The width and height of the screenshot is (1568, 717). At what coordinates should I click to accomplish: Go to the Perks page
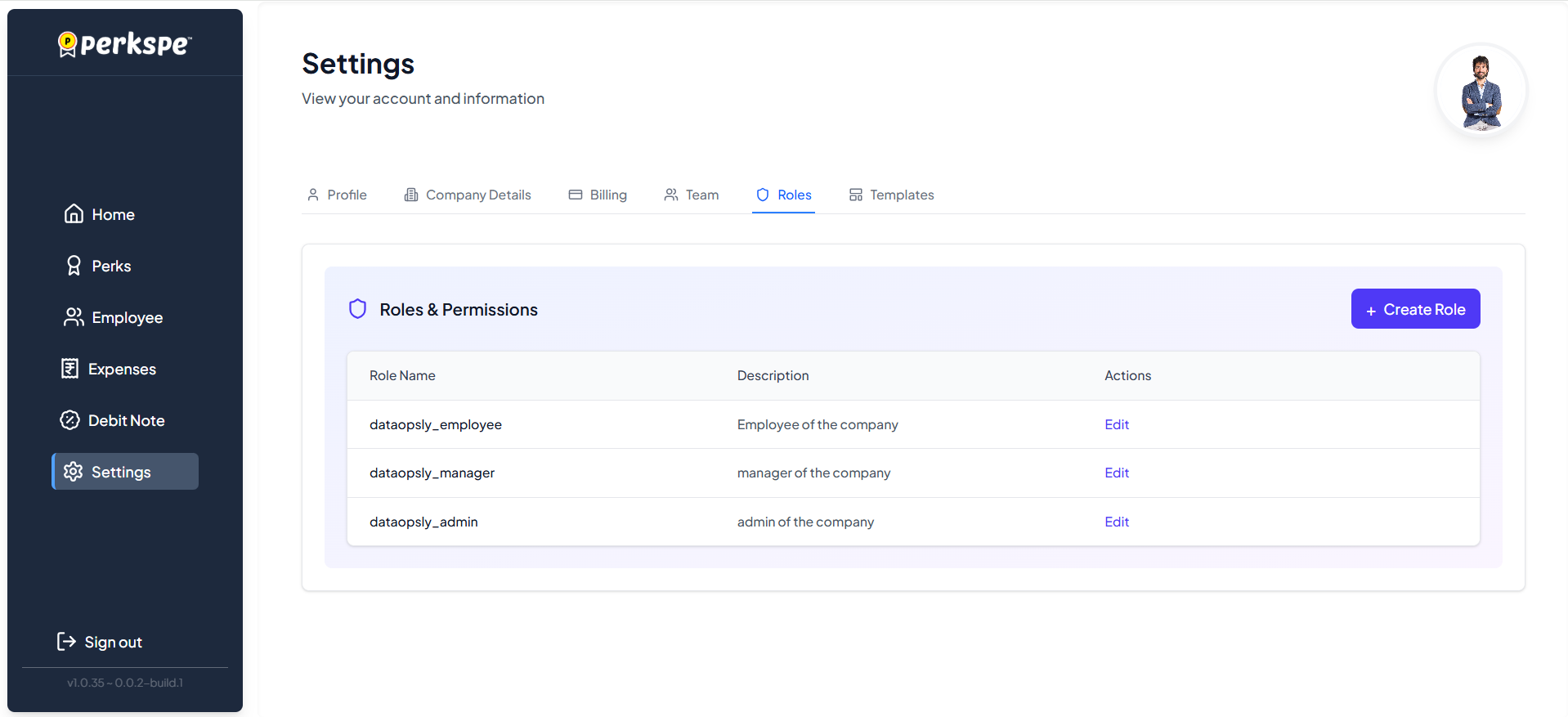tap(98, 266)
